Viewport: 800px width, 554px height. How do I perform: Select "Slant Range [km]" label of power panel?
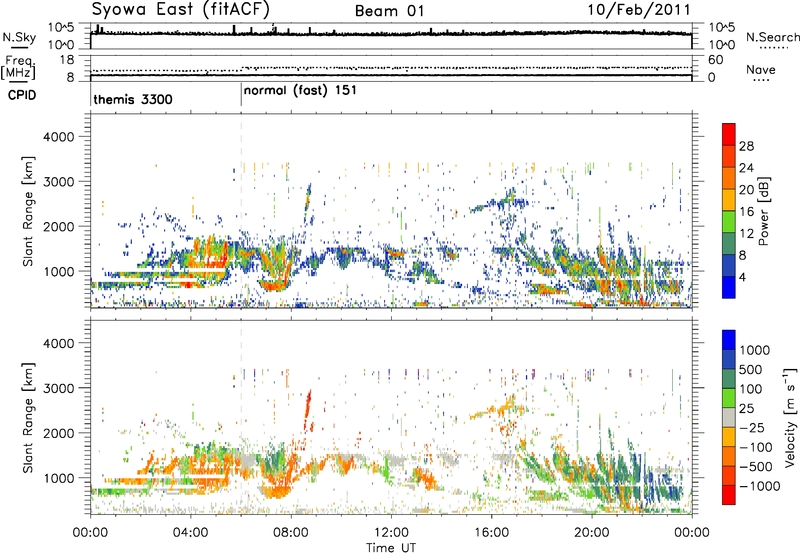(28, 212)
